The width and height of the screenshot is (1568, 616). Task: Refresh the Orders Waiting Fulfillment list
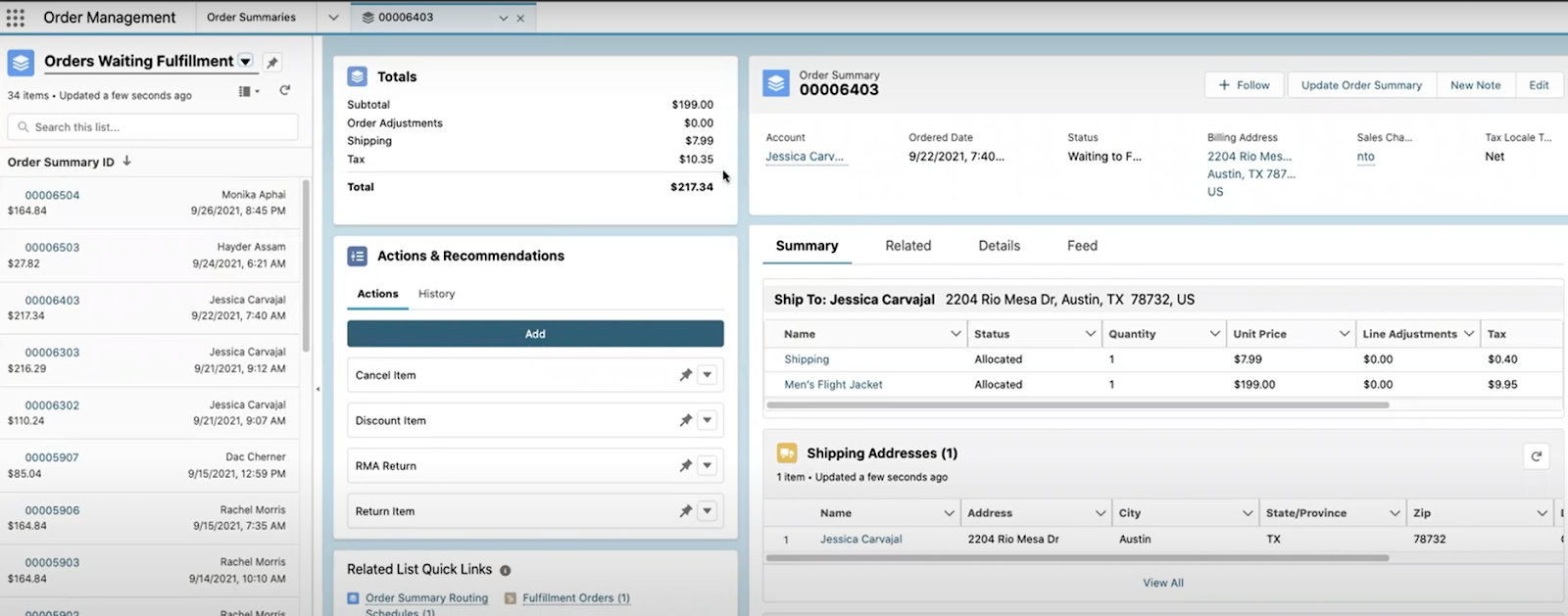point(285,90)
